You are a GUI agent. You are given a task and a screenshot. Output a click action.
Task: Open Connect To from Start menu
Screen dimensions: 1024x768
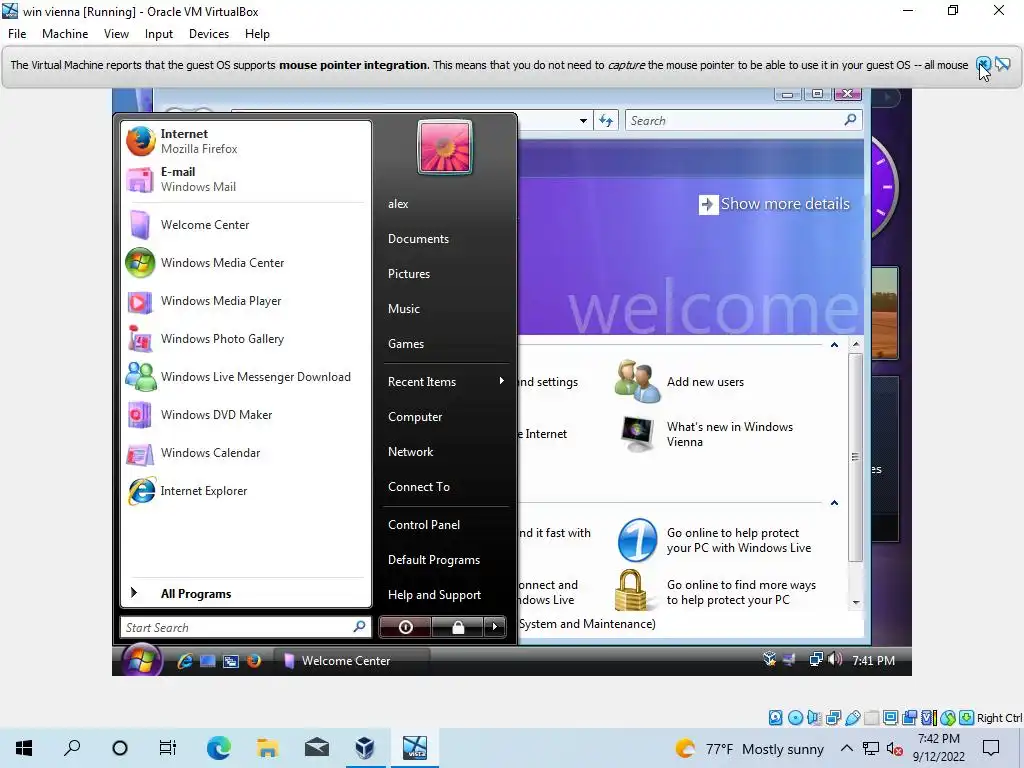pyautogui.click(x=445, y=487)
